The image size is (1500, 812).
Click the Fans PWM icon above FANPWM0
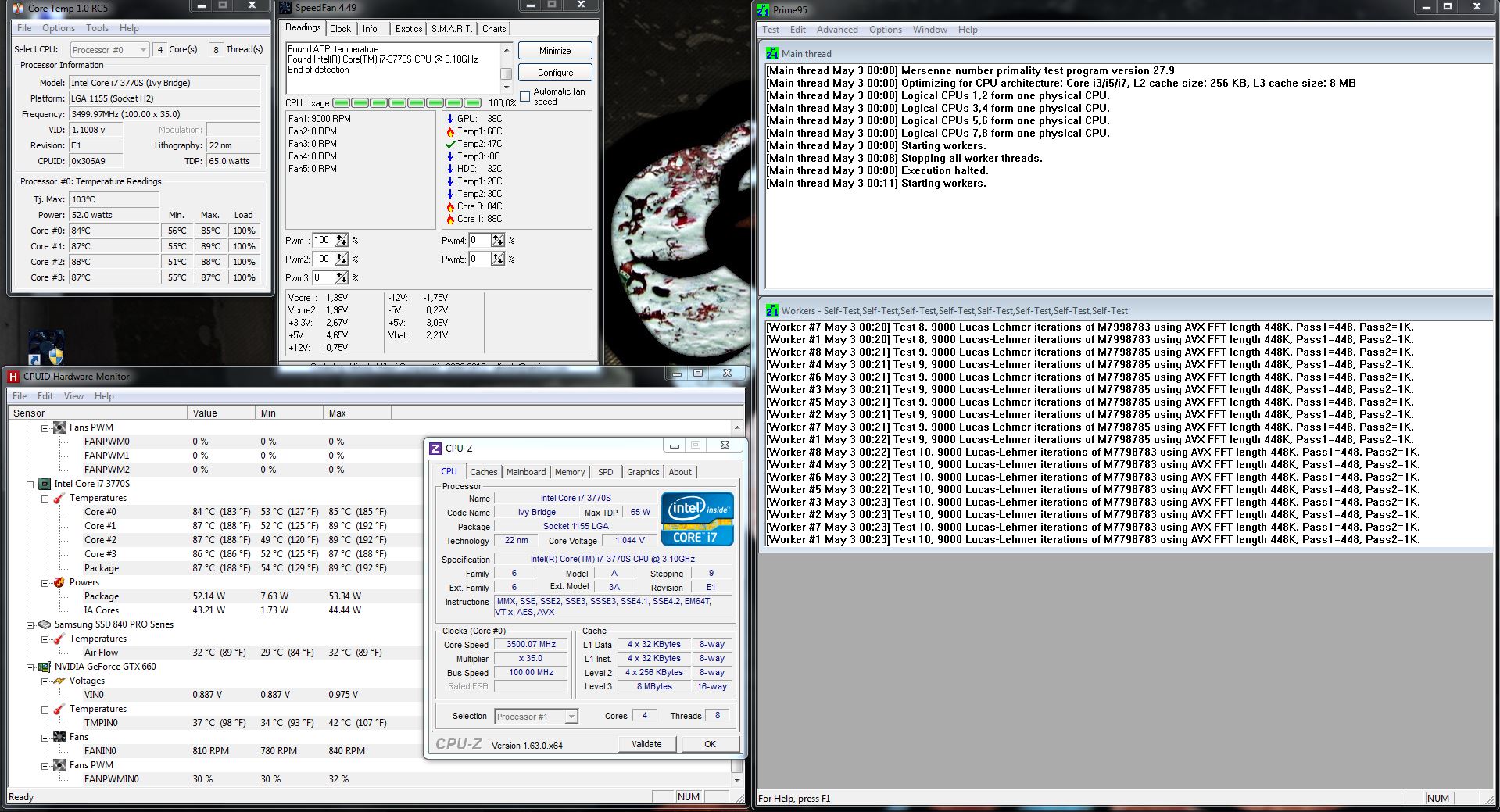[x=59, y=427]
